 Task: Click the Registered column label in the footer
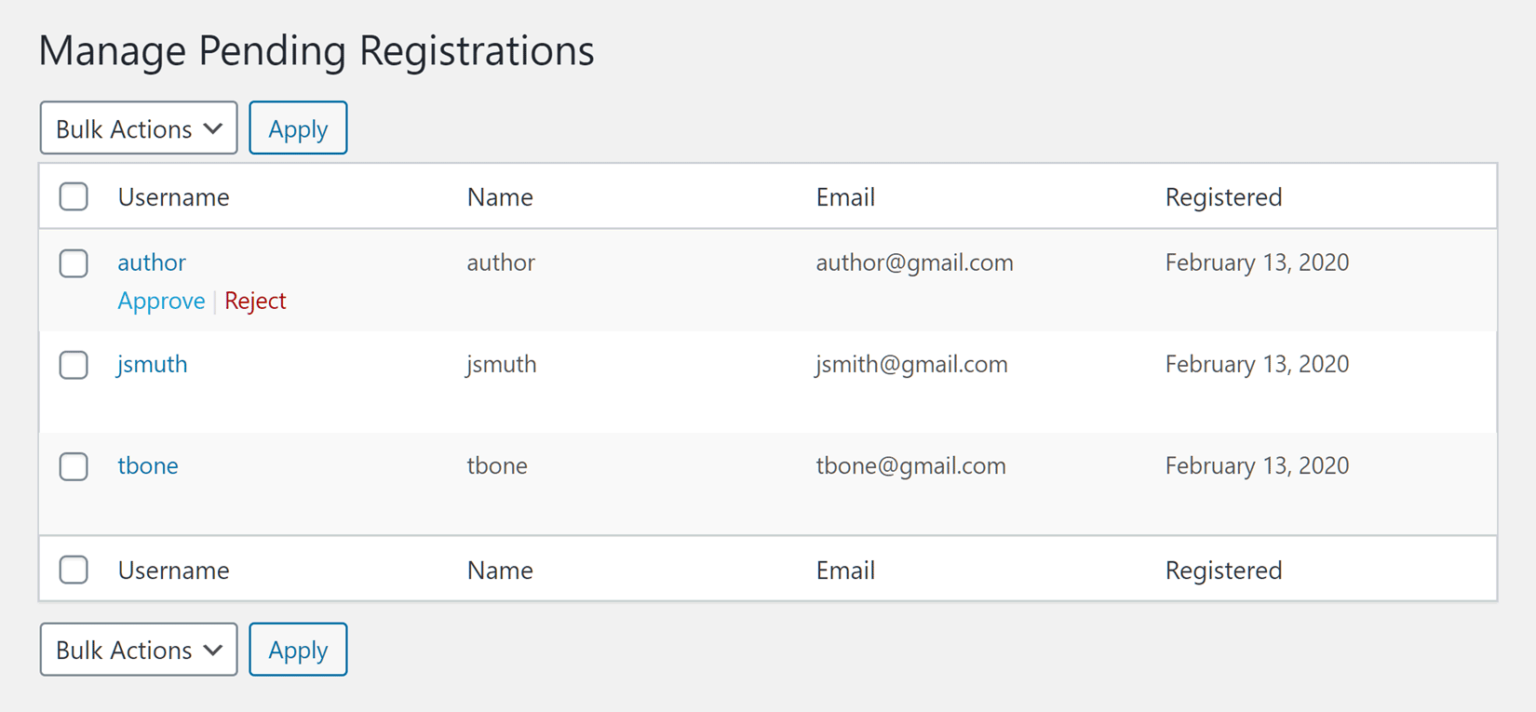click(1223, 570)
